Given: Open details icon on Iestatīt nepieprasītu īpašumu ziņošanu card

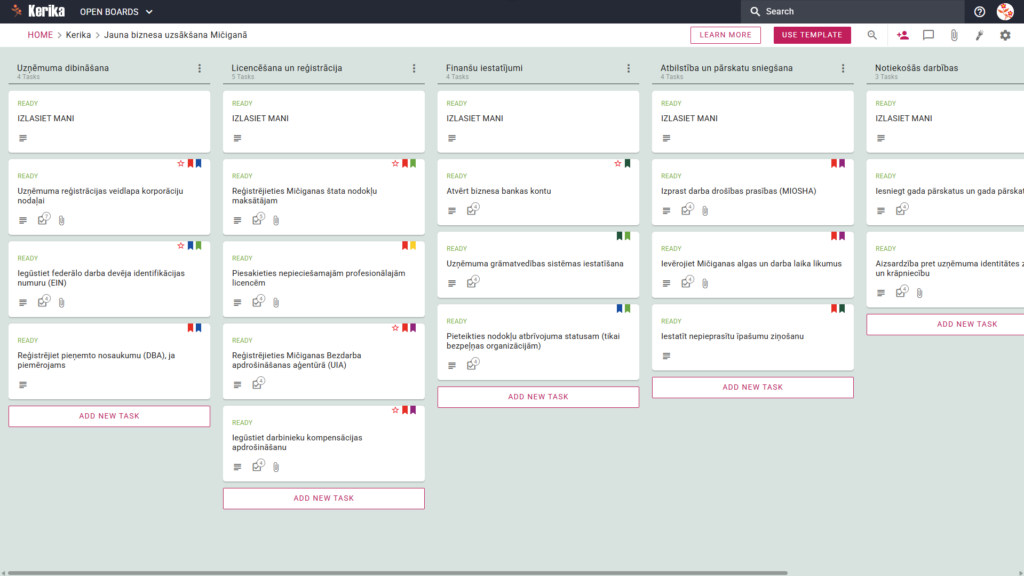Looking at the screenshot, I should (666, 356).
